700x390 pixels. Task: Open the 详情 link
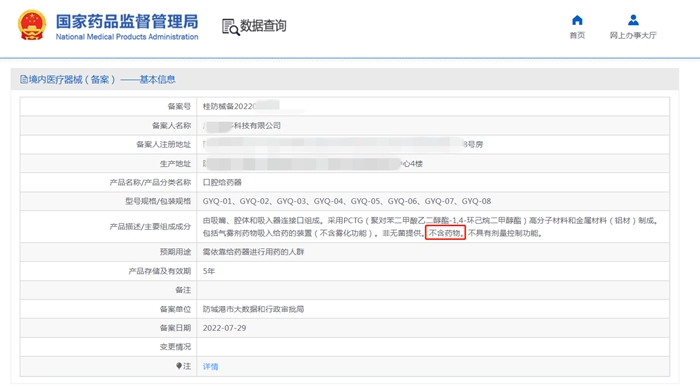click(x=210, y=366)
